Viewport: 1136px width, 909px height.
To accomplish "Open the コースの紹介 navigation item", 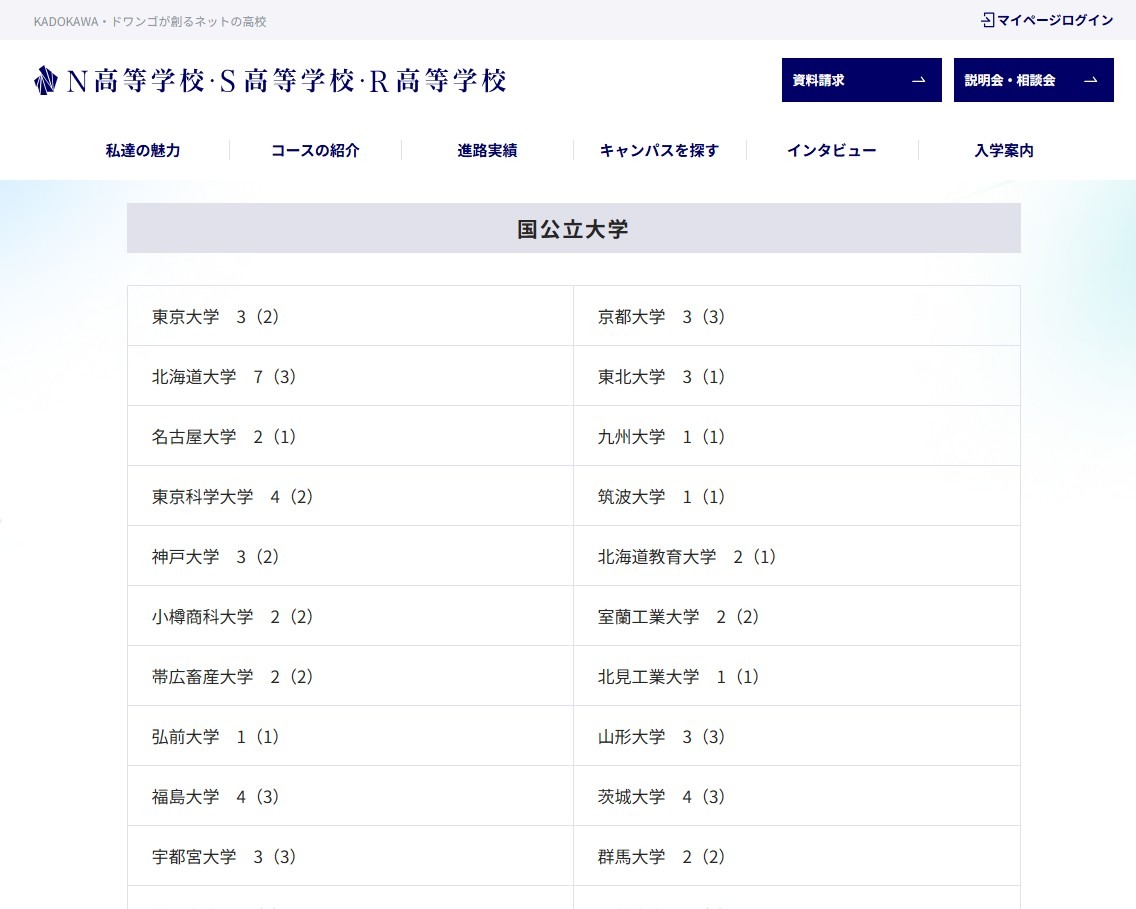I will point(314,150).
